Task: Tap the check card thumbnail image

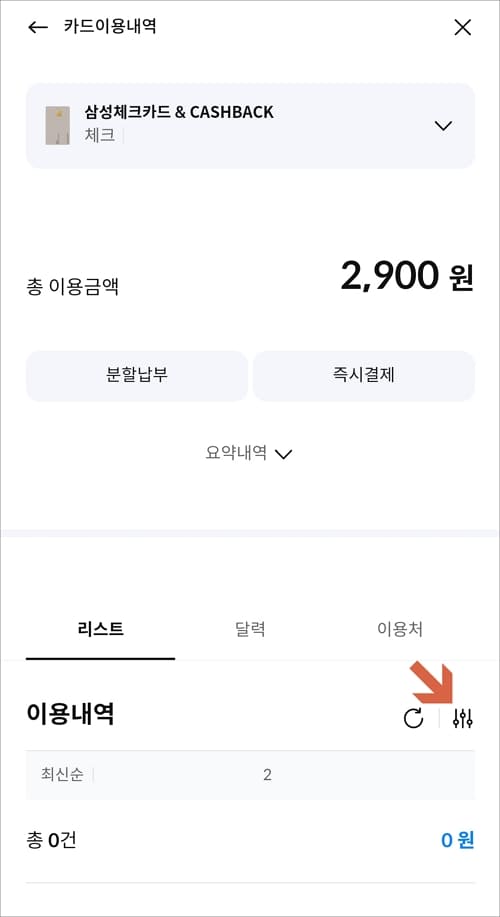Action: (58, 125)
